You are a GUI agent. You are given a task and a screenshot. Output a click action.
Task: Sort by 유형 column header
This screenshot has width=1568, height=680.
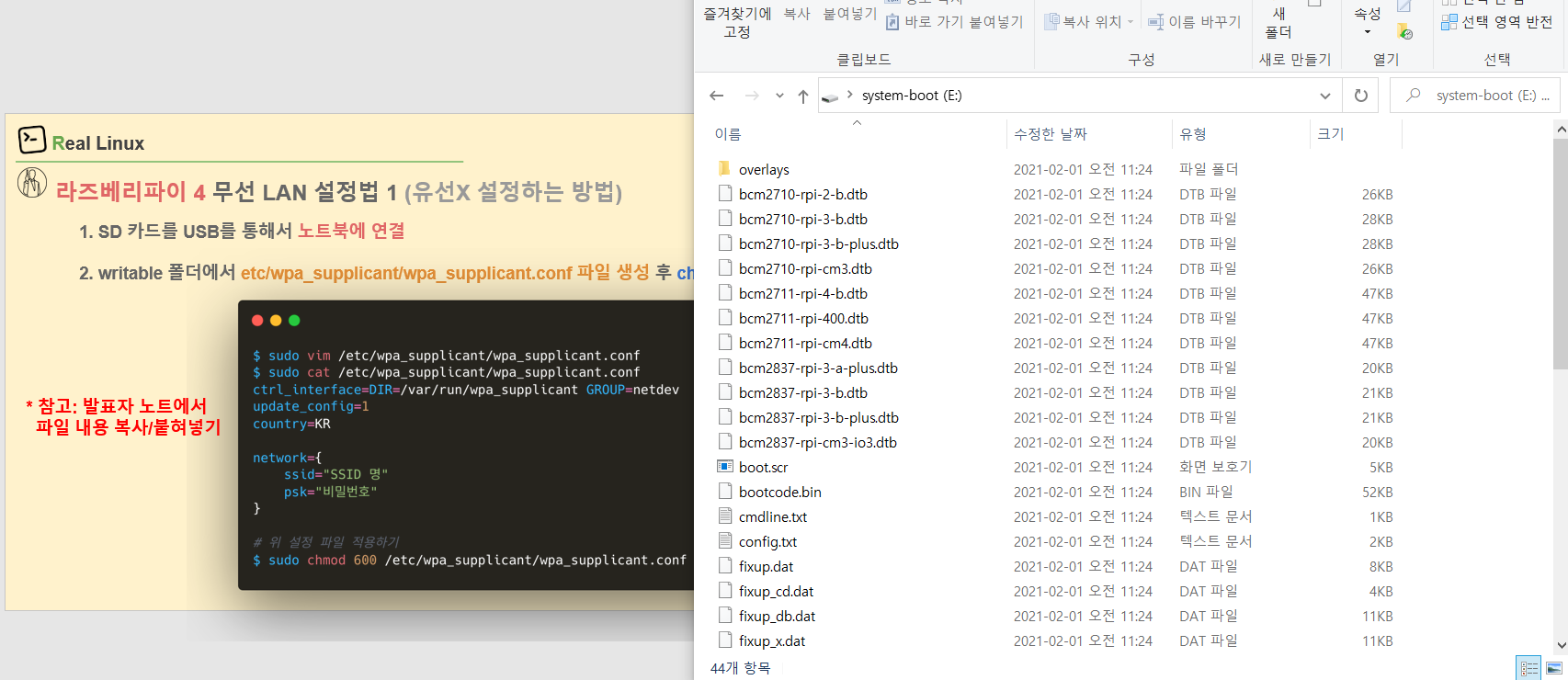coord(1193,134)
